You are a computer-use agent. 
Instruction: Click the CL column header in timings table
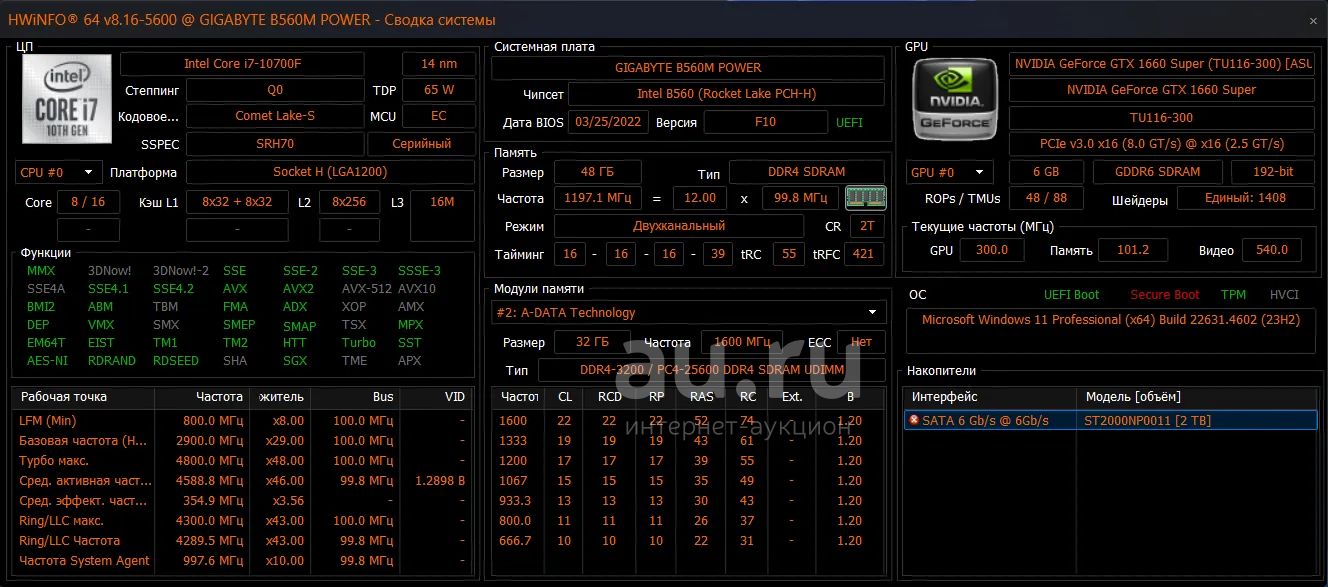coord(565,396)
